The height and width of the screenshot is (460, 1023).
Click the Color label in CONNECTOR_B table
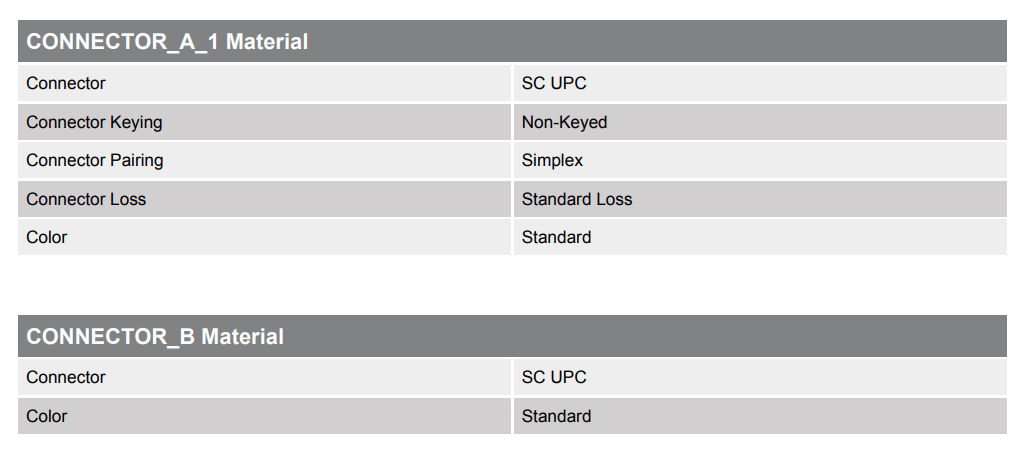47,416
